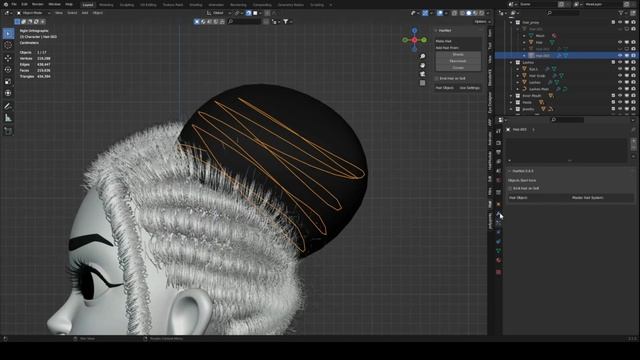Screen dimensions: 640x360
Task: Click the Sheets button in HairNet panel
Action: coord(458,54)
